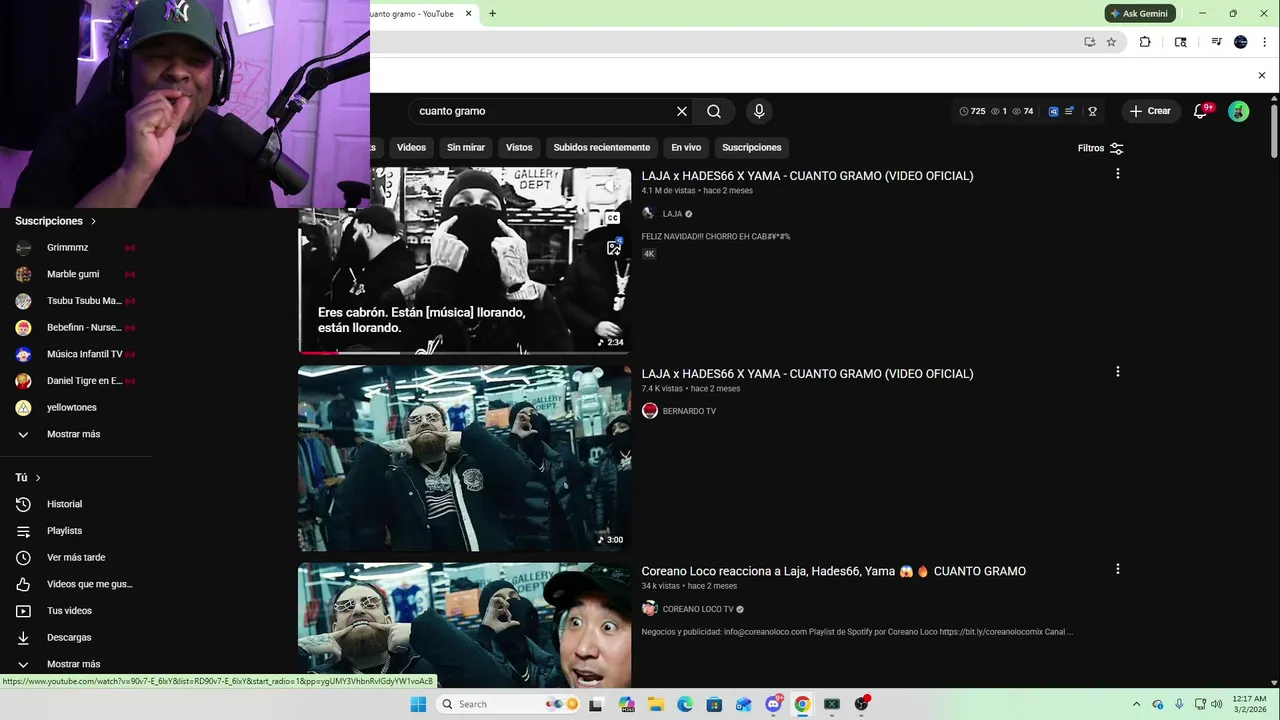Dismiss the bar below the address bar
Image resolution: width=1280 pixels, height=720 pixels.
(x=1261, y=75)
